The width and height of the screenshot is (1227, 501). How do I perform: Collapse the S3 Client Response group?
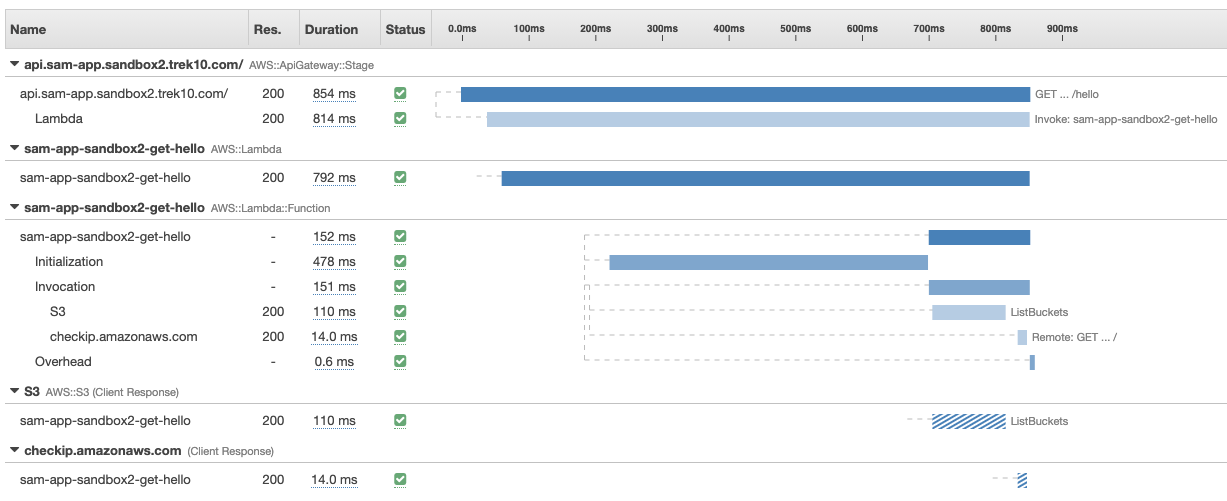tap(14, 391)
